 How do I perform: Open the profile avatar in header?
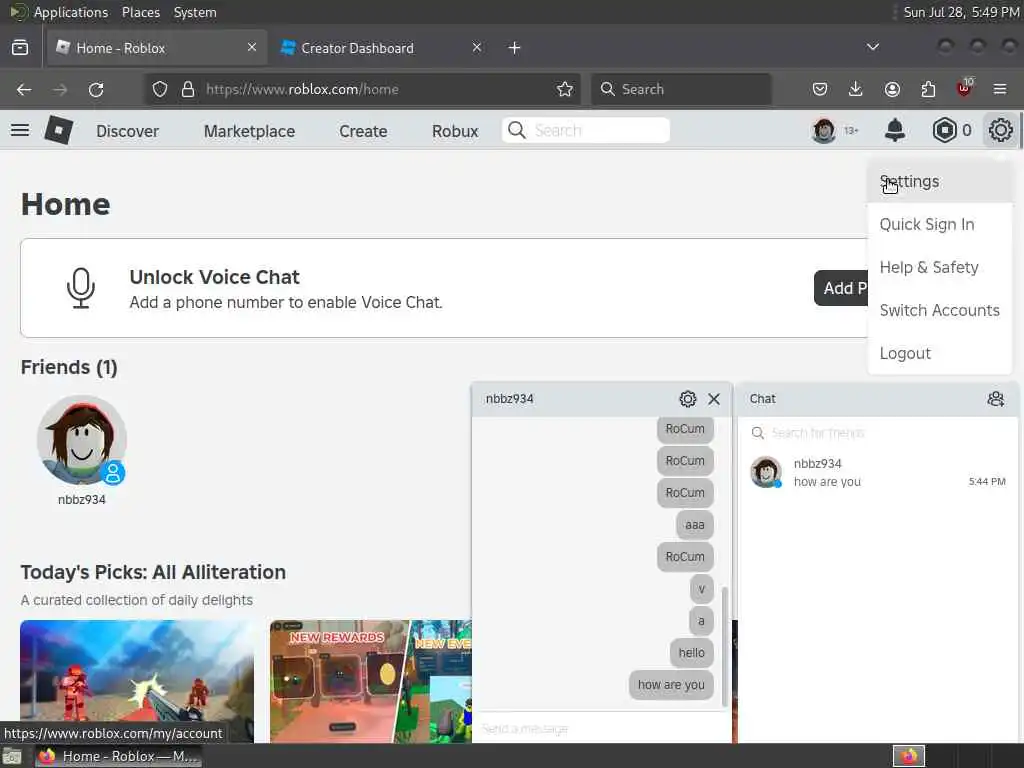[824, 131]
